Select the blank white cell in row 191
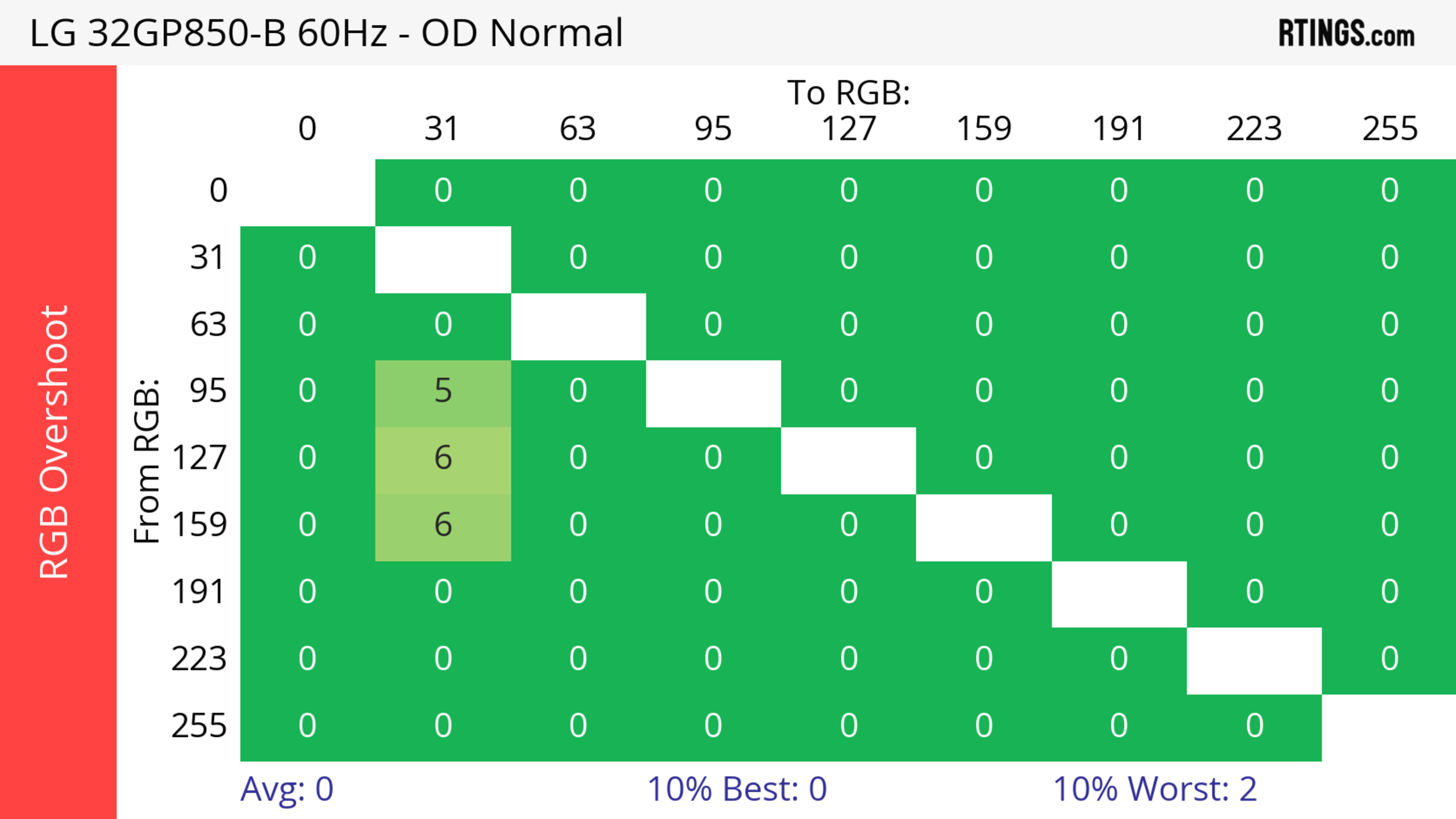 [x=1119, y=594]
